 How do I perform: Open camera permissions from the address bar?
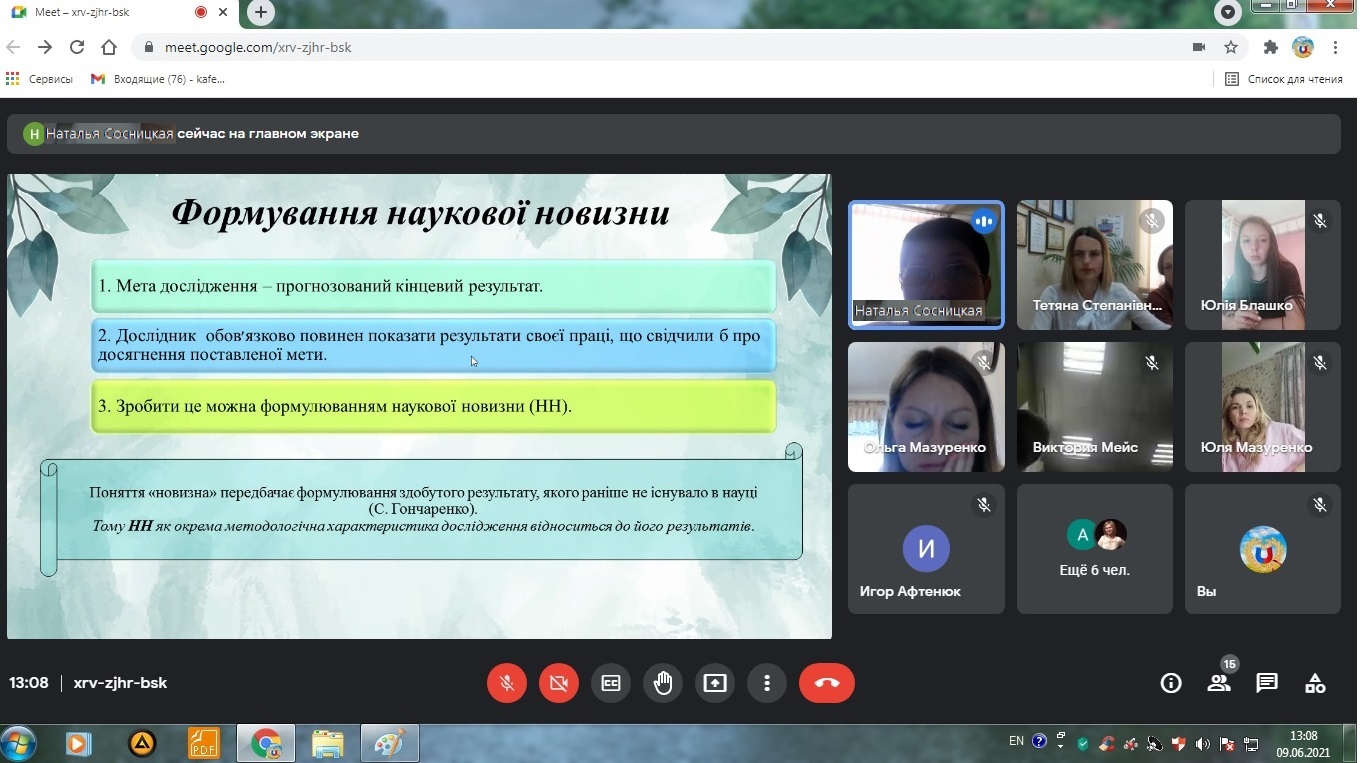pyautogui.click(x=1199, y=47)
